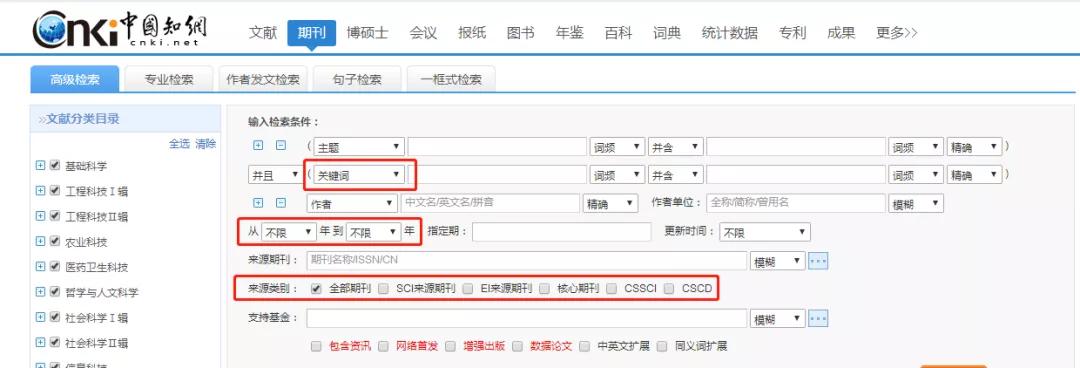Open the 博硕士 navigation item
Screen dimensions: 1080x368
(x=367, y=32)
